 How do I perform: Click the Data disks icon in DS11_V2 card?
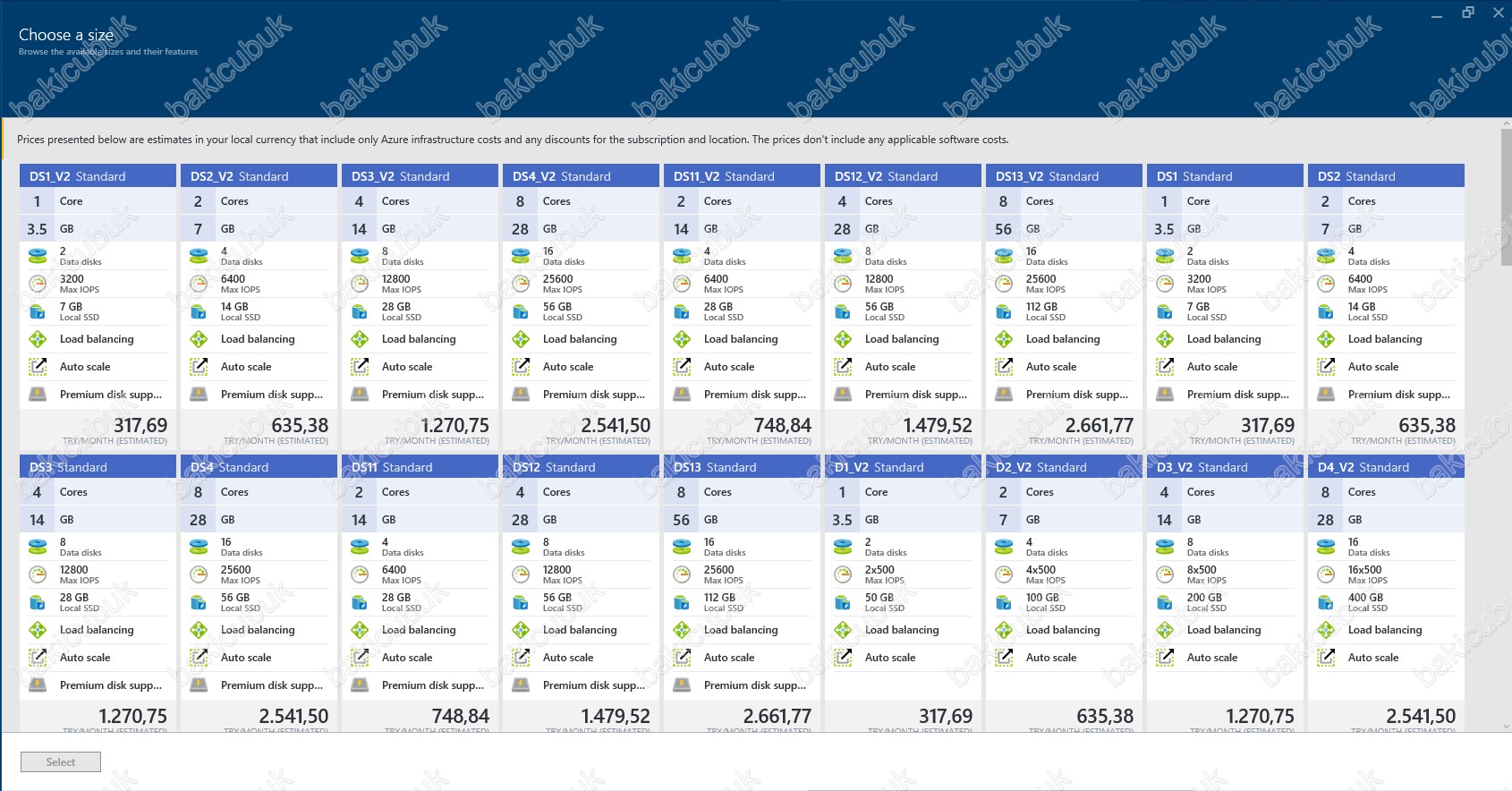click(682, 256)
